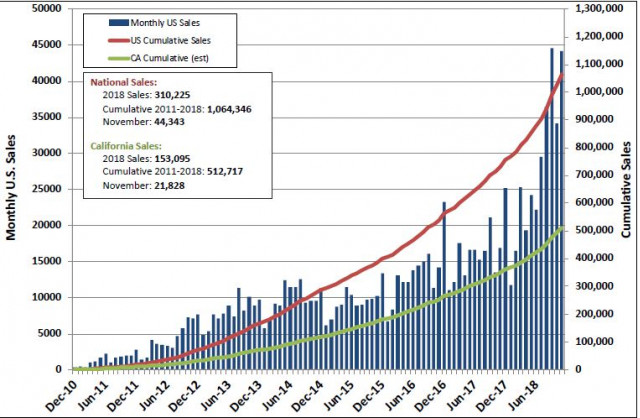Click the right axis label 1,300,000
Screen dimensions: 640x418
pyautogui.click(x=599, y=8)
